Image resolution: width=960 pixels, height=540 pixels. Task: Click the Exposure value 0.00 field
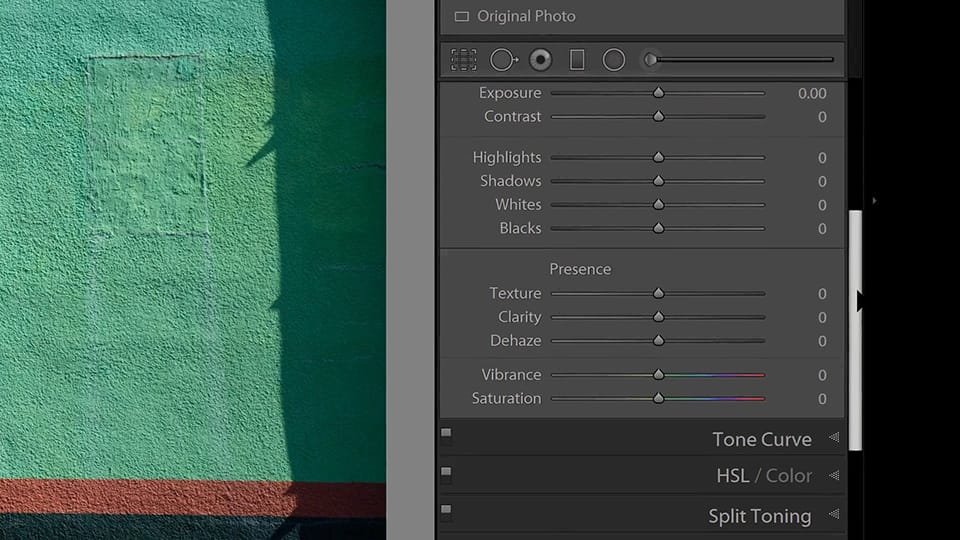tap(812, 93)
